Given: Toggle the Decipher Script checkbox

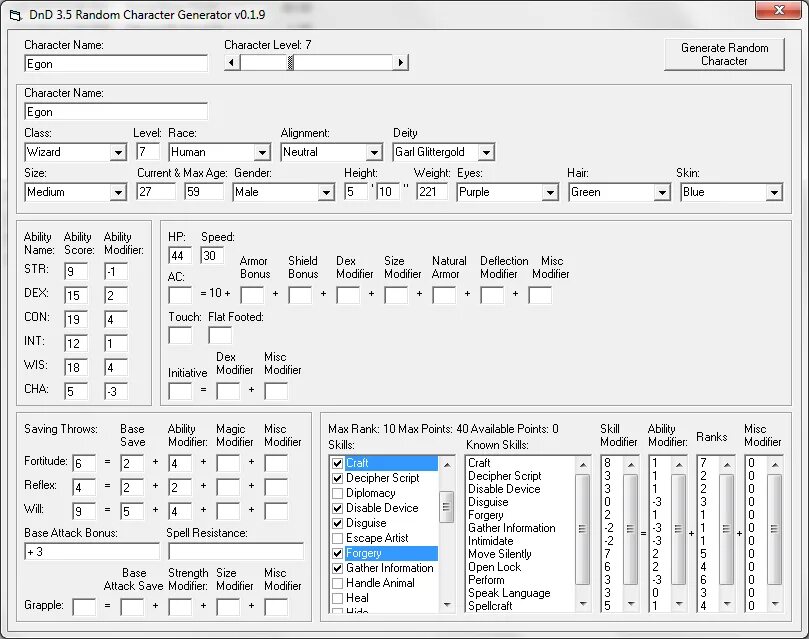Looking at the screenshot, I should pyautogui.click(x=337, y=478).
